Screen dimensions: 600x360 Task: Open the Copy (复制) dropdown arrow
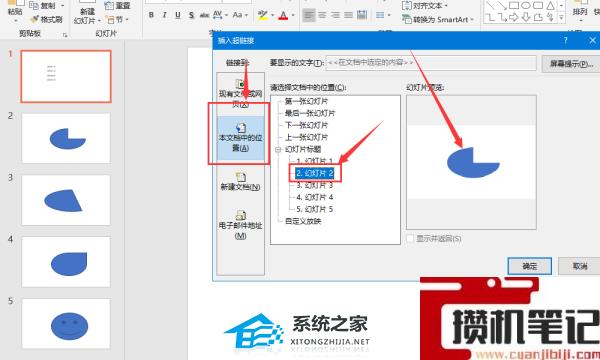(62, 6)
